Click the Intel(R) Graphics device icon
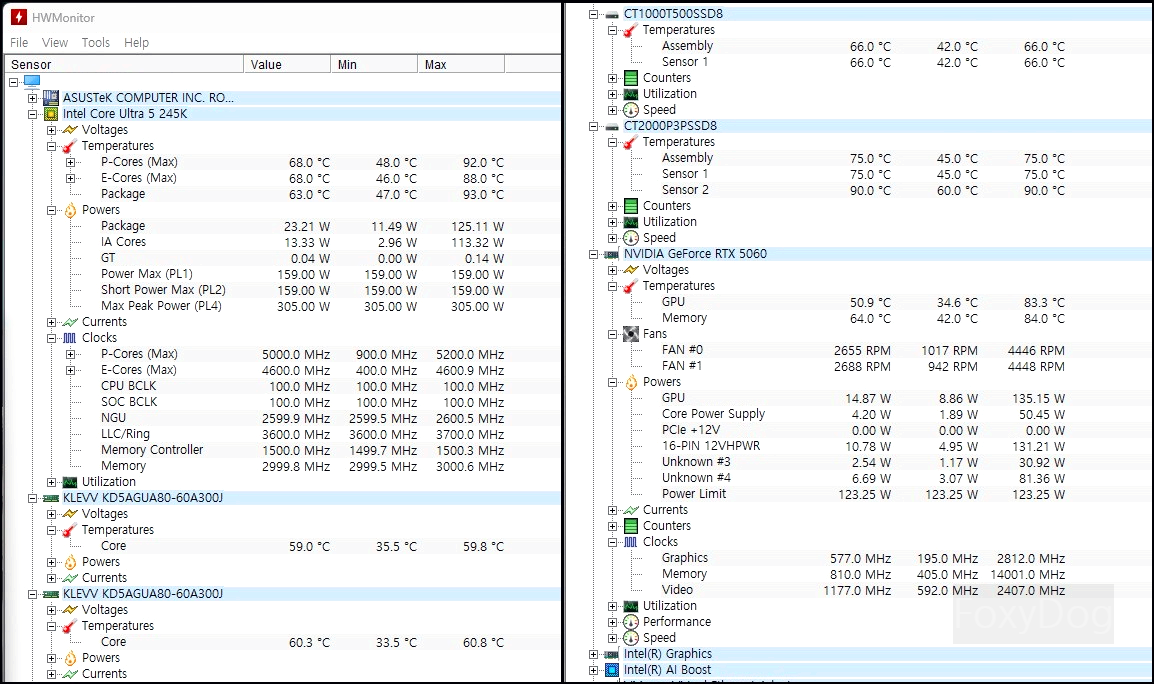Screen dimensions: 1154x684 (612, 654)
